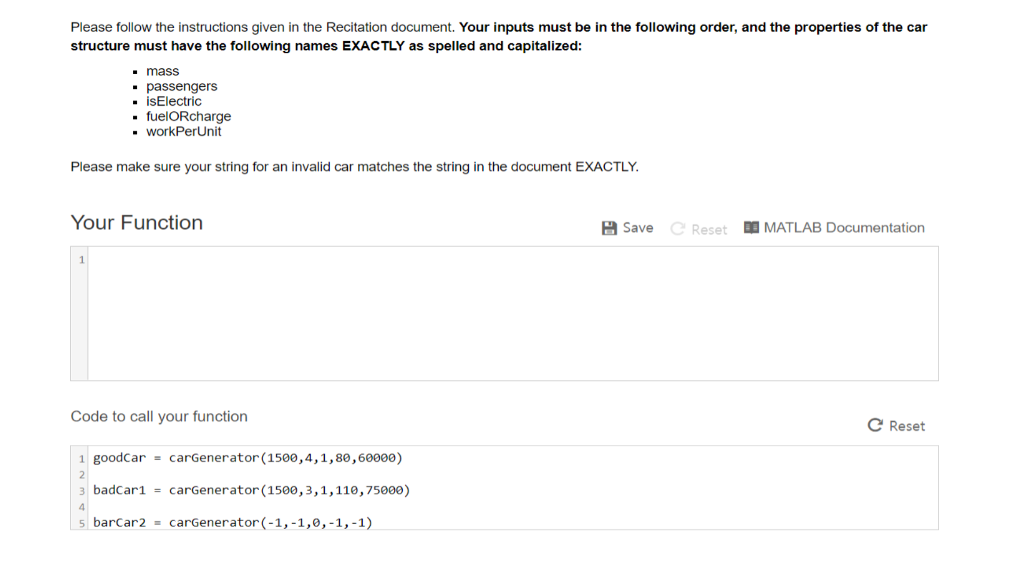
Task: Click line number 3 in the call code gutter
Action: click(x=80, y=490)
